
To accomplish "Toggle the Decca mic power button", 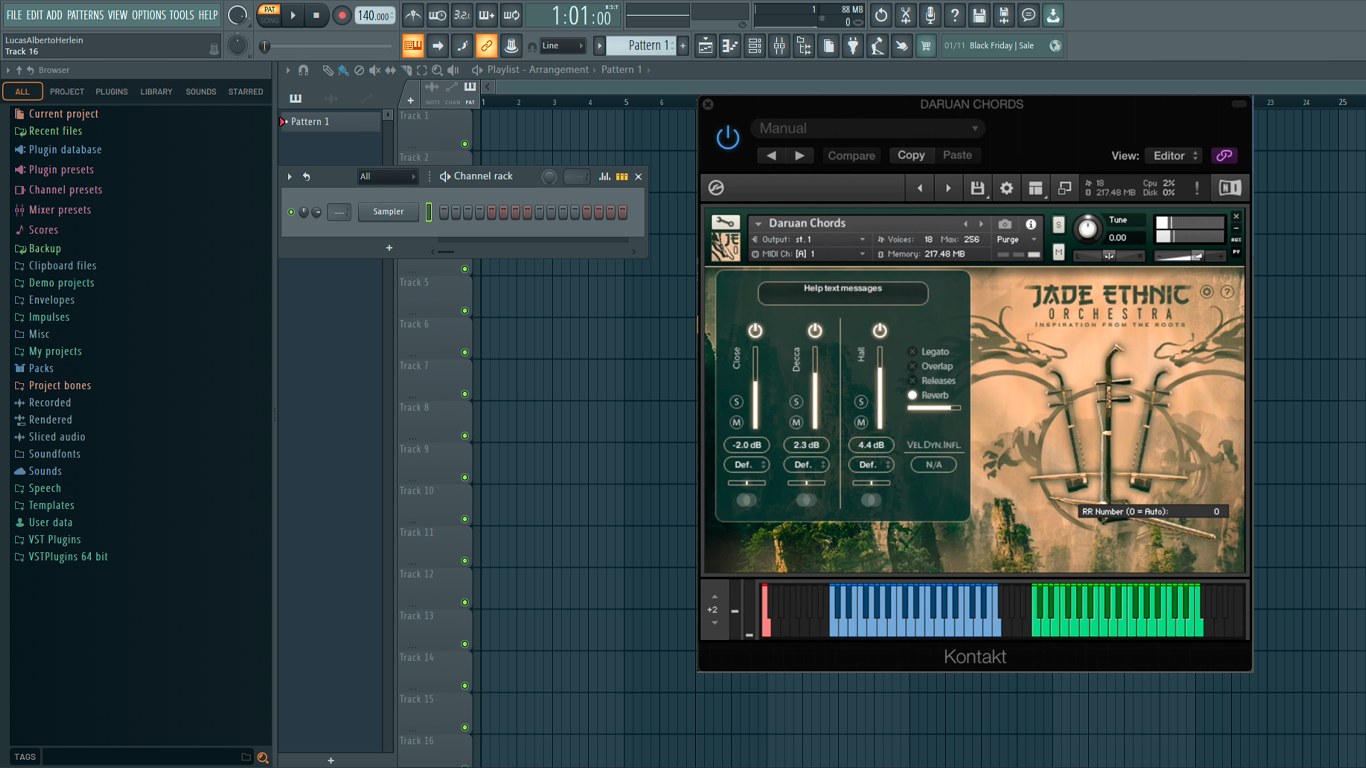I will tap(815, 331).
